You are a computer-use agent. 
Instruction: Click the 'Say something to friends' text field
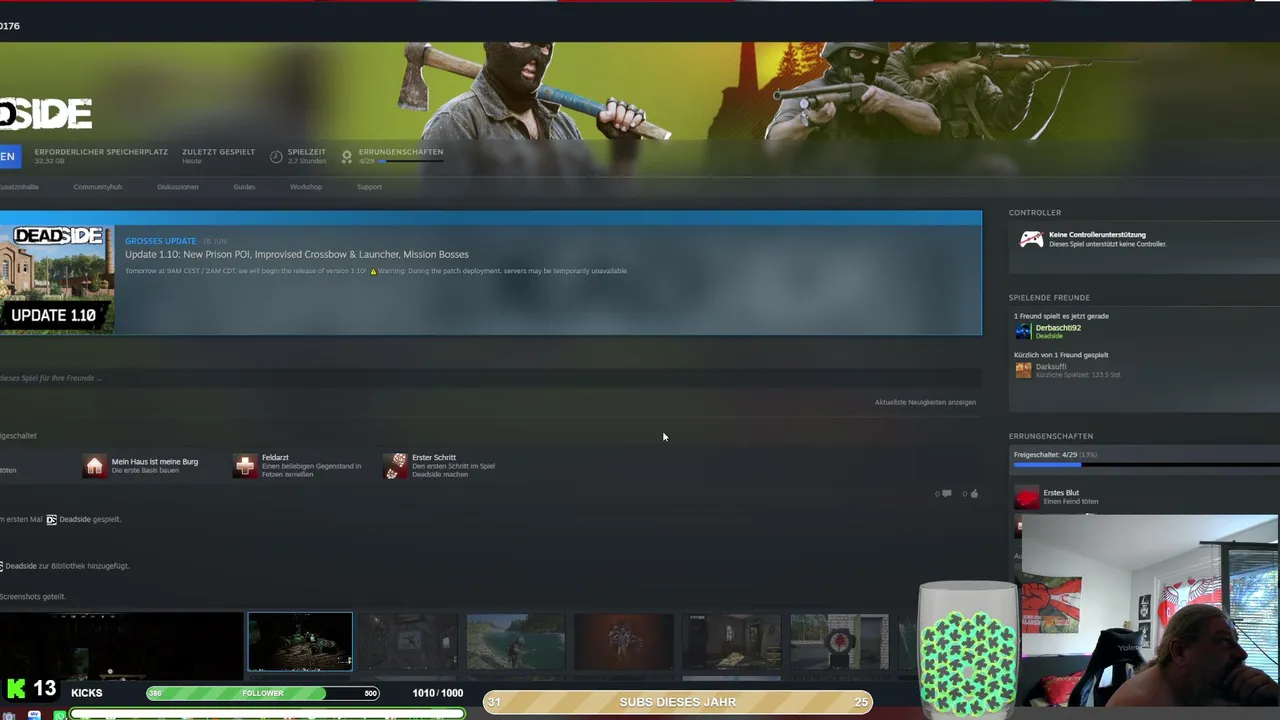click(x=490, y=378)
